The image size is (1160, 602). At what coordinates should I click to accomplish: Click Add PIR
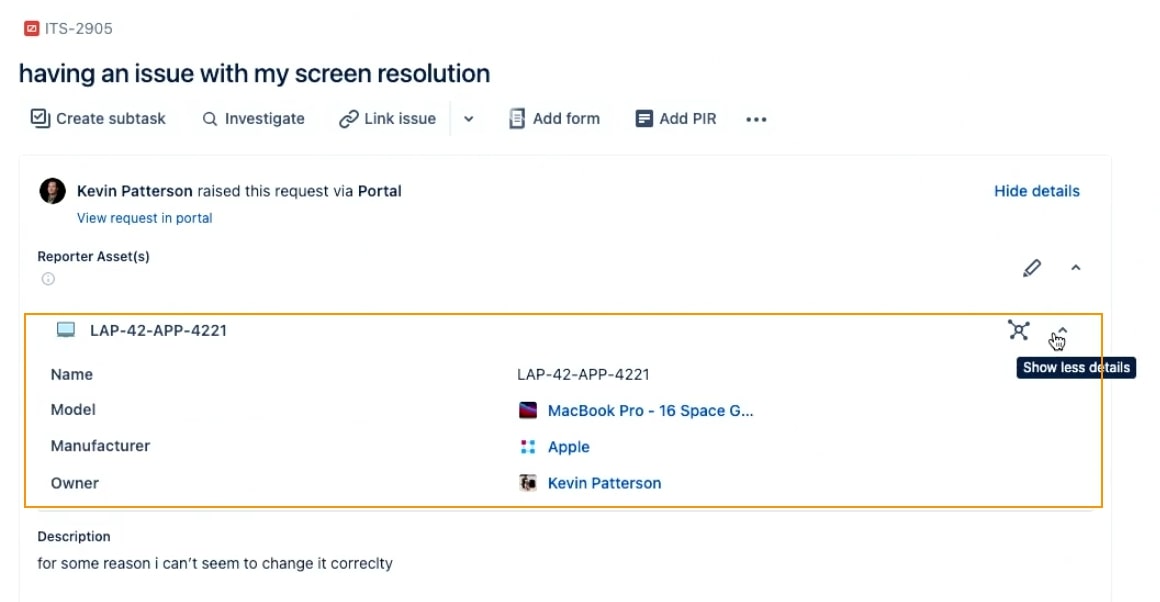coord(676,118)
